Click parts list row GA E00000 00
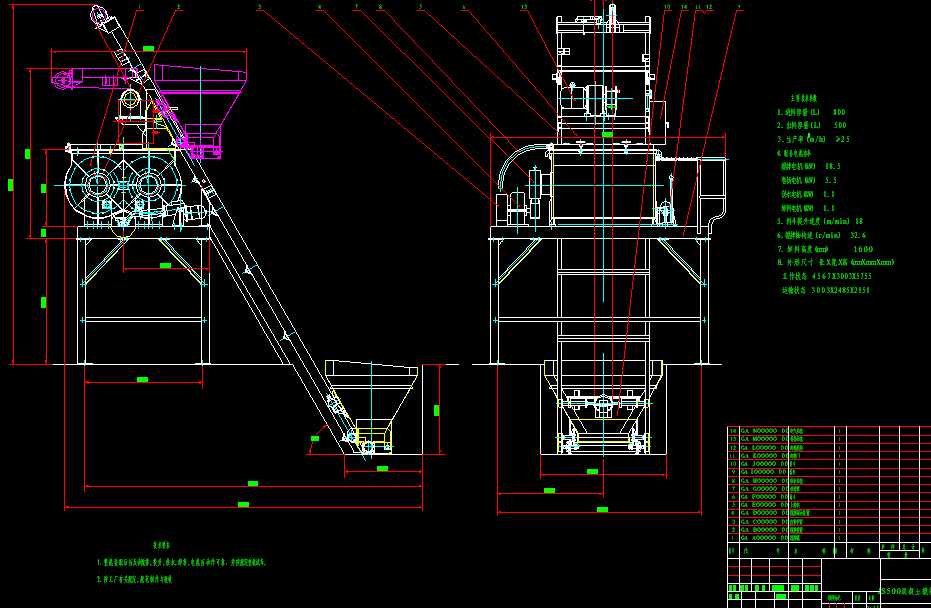The image size is (931, 608). click(x=831, y=505)
